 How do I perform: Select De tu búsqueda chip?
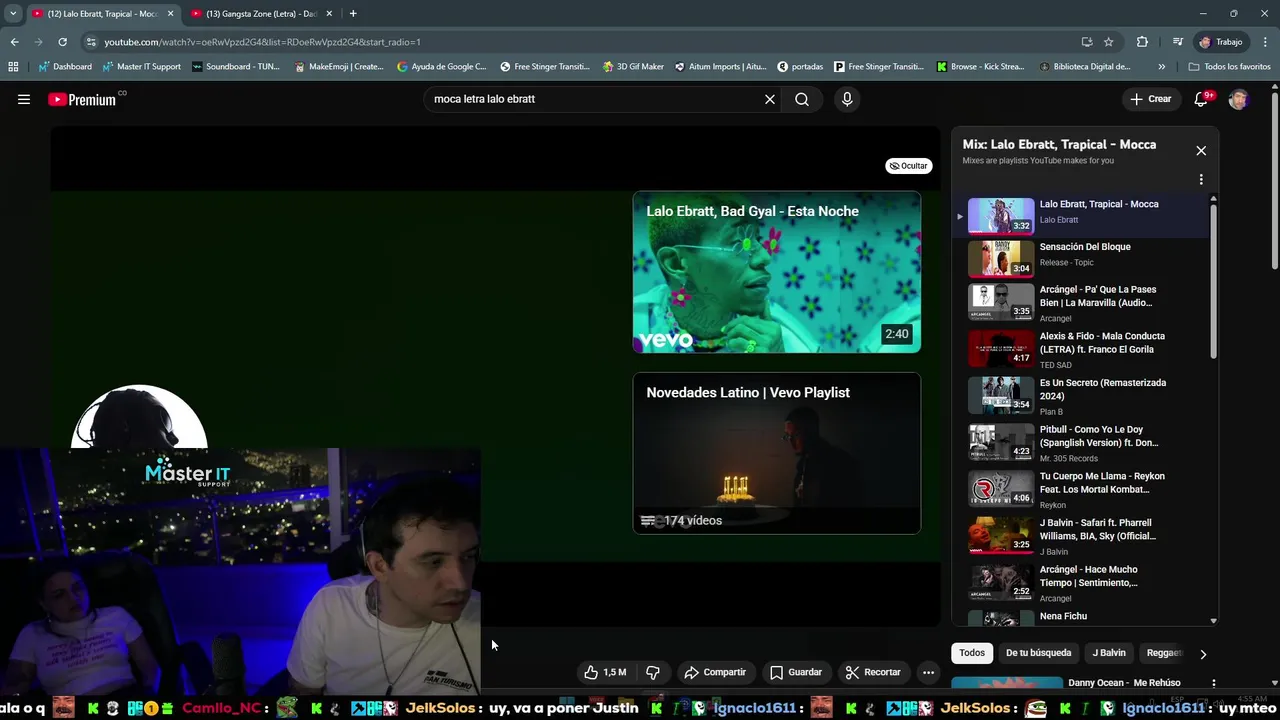[1038, 653]
